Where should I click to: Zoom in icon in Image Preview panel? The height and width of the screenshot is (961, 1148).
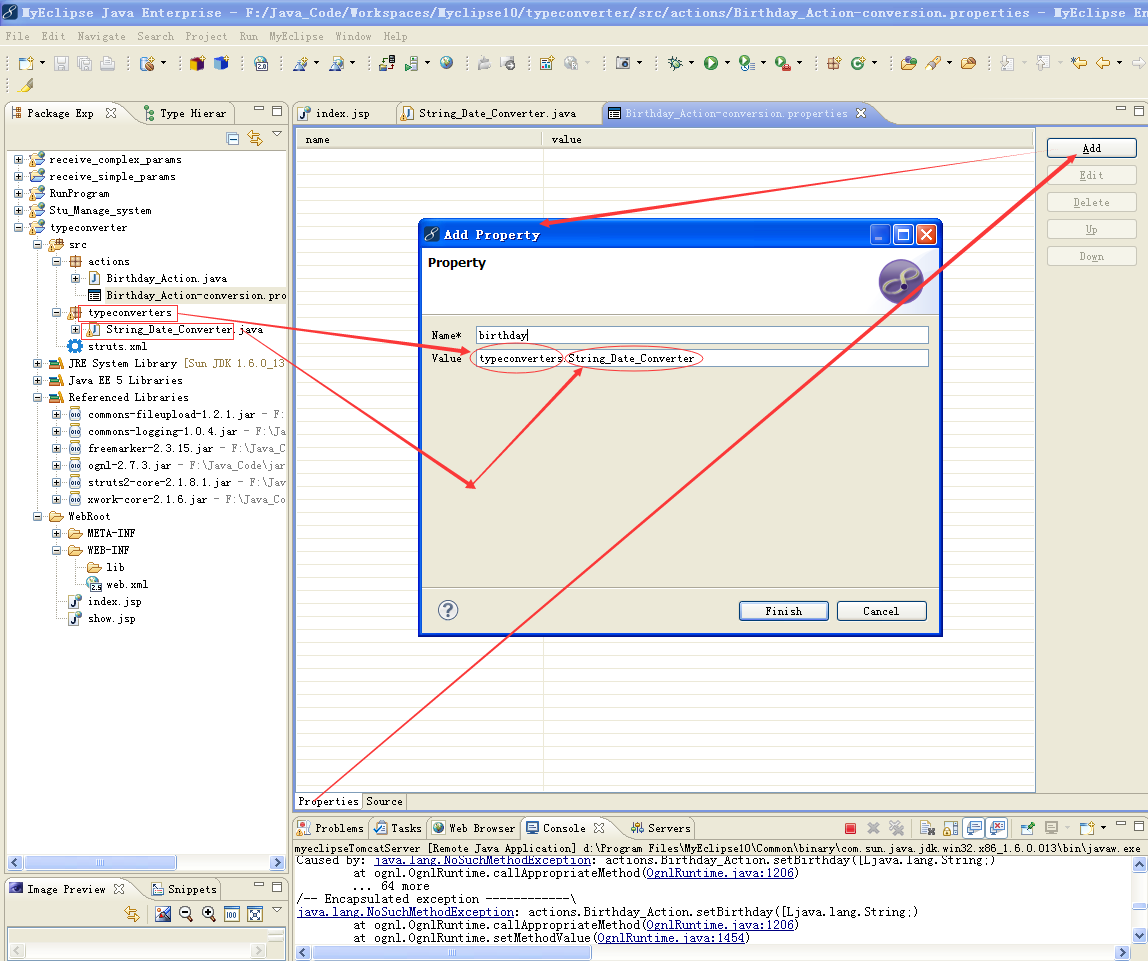(209, 913)
